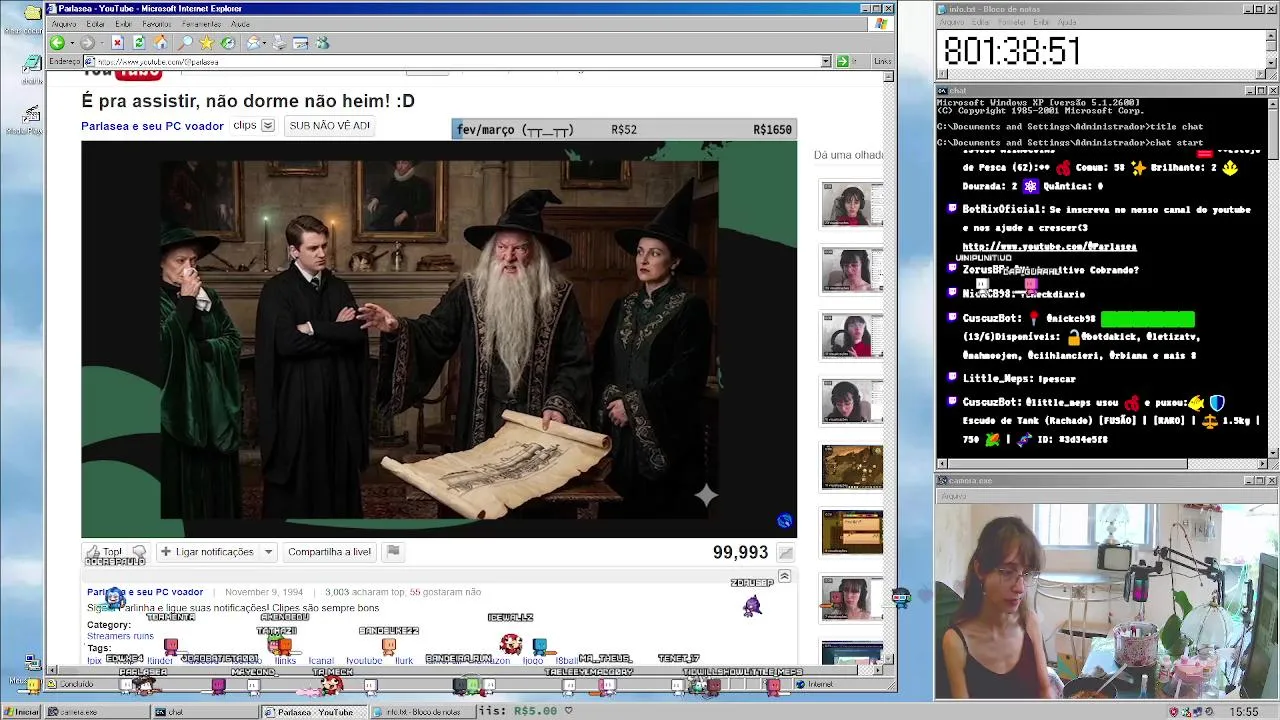The height and width of the screenshot is (720, 1280).
Task: Click the green Go arrow beside the address bar
Action: click(x=842, y=62)
